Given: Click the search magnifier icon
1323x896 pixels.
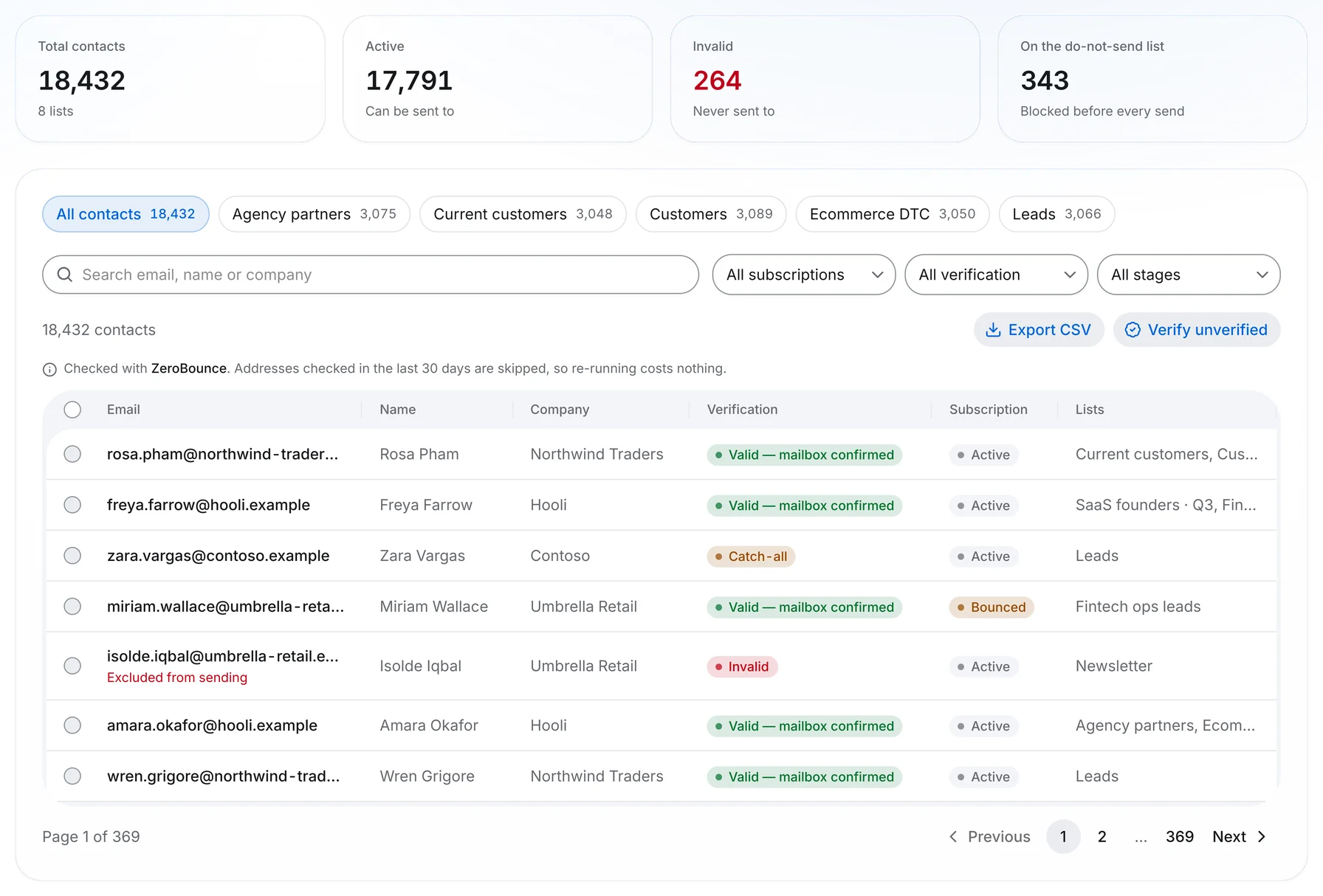Looking at the screenshot, I should coord(65,275).
